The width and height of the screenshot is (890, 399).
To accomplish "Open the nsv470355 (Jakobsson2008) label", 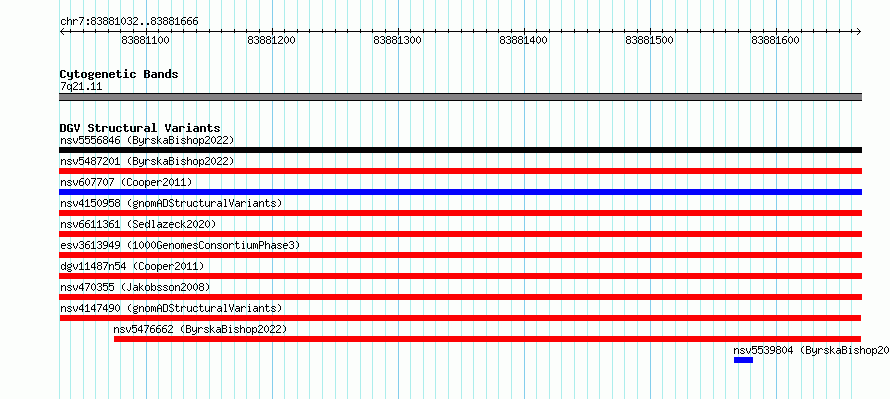I will [135, 287].
